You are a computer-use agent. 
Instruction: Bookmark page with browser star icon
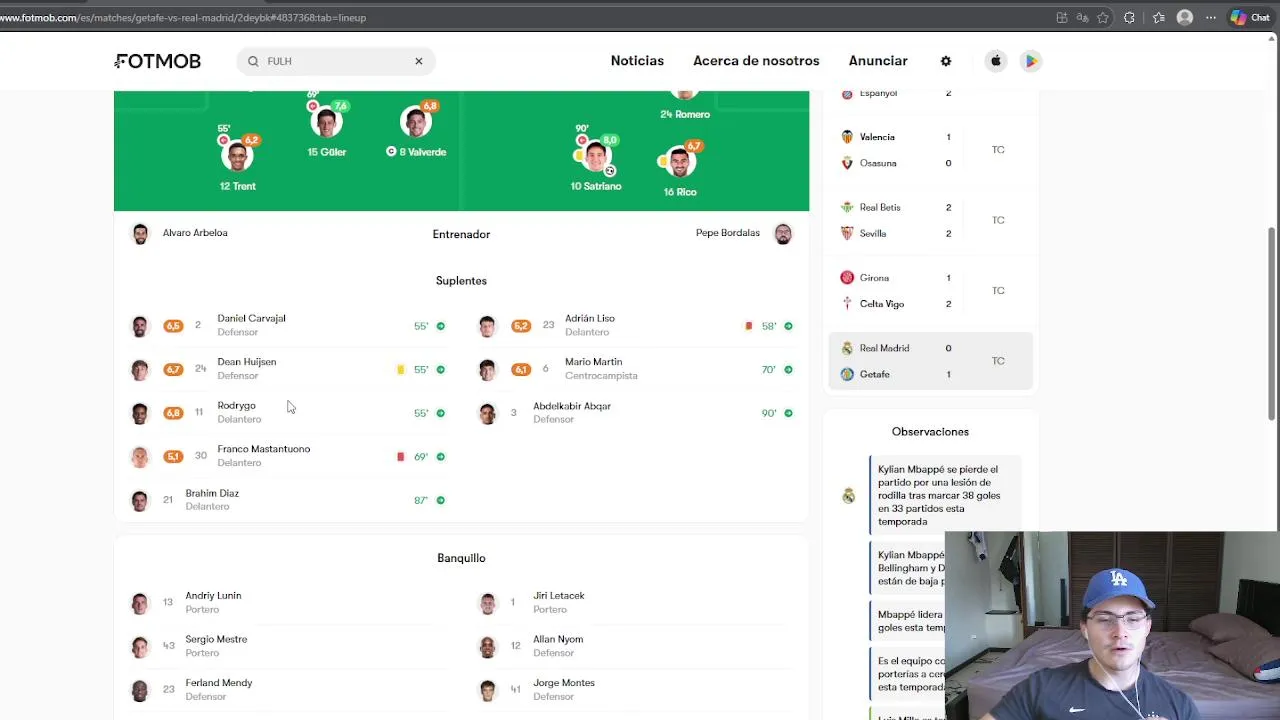click(1103, 17)
